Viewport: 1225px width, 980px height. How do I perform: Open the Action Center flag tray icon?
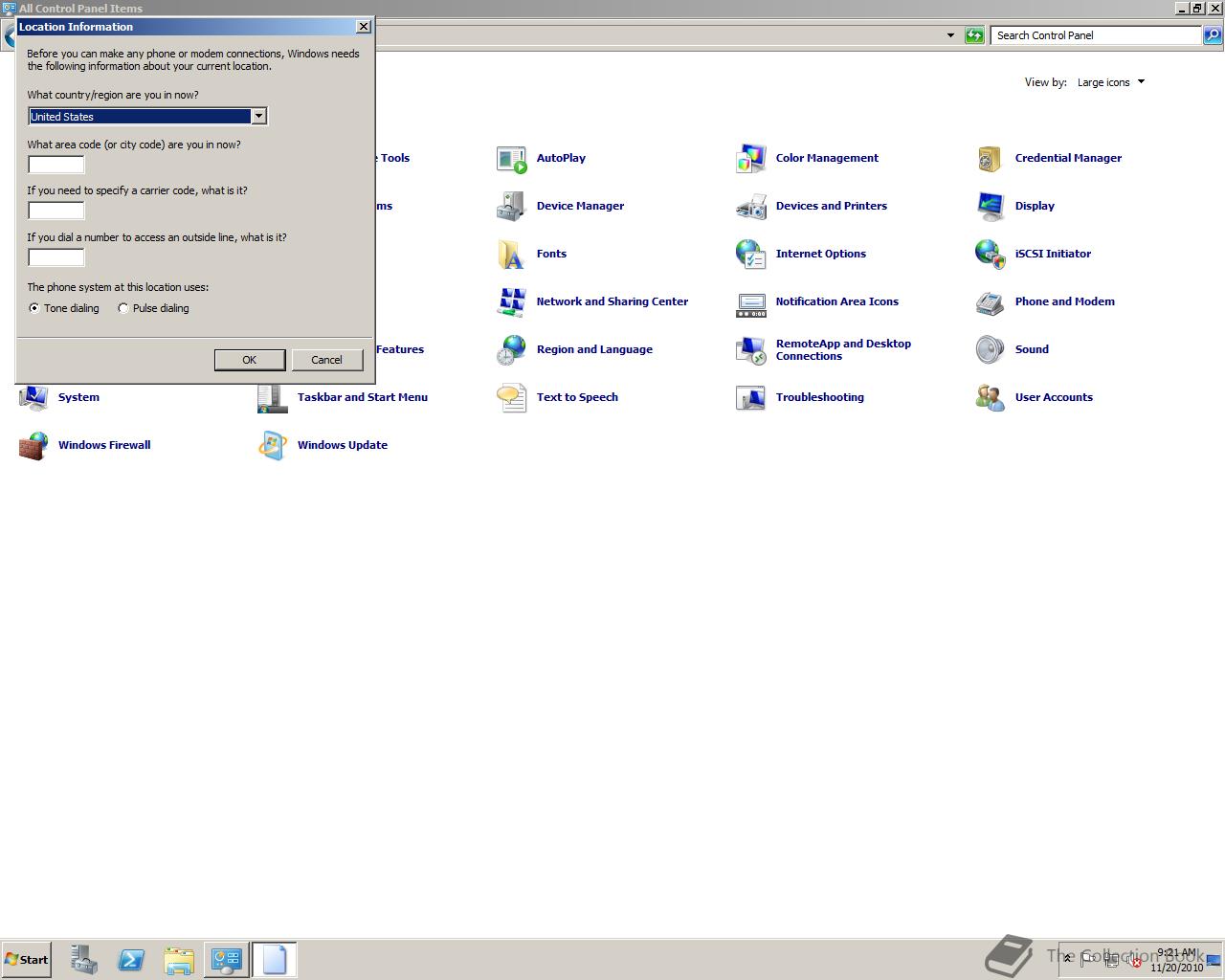1088,960
